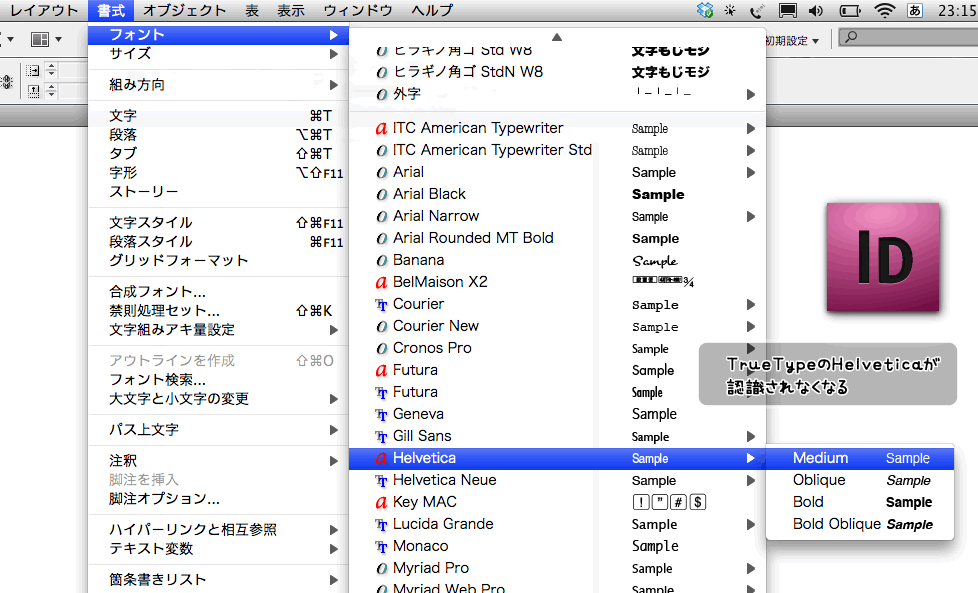Screen dimensions: 978x593
Task: Choose the Helvetica Bold Oblique style
Action: 860,524
